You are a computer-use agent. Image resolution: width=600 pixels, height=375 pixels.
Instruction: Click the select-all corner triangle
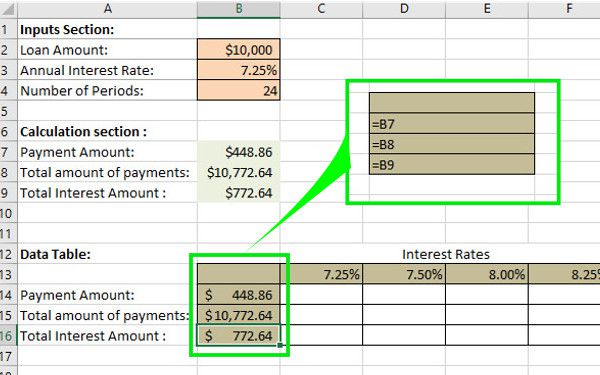[x=8, y=8]
